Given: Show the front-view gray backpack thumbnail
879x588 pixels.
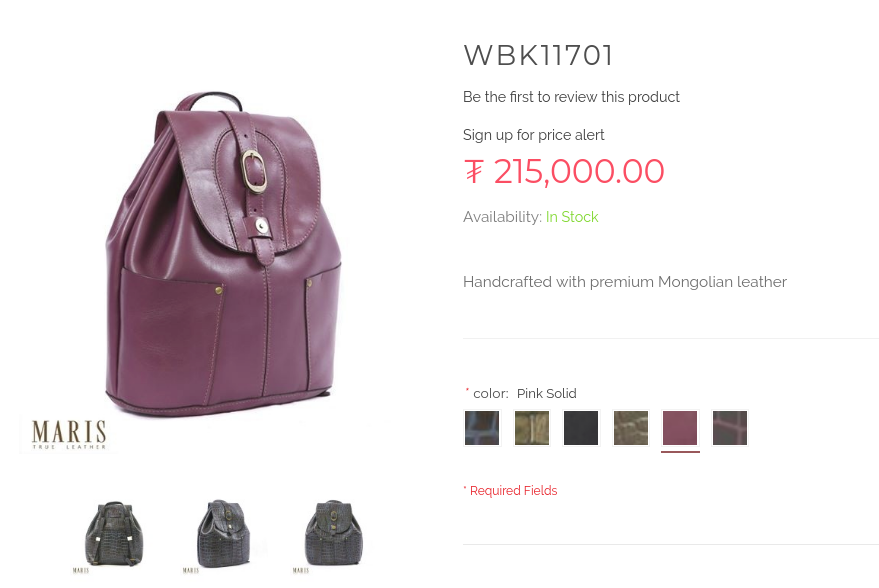Looking at the screenshot, I should (332, 535).
